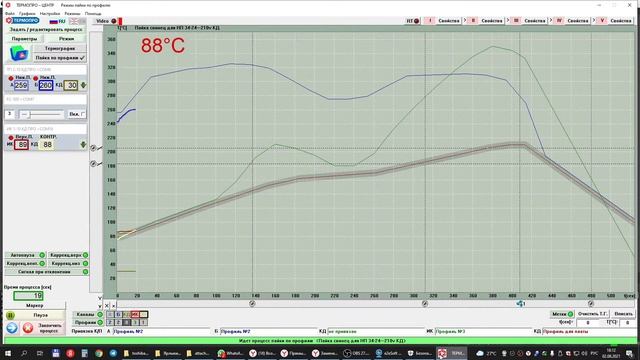Click green arrow next to КД 30
The height and width of the screenshot is (360, 640).
(x=83, y=85)
